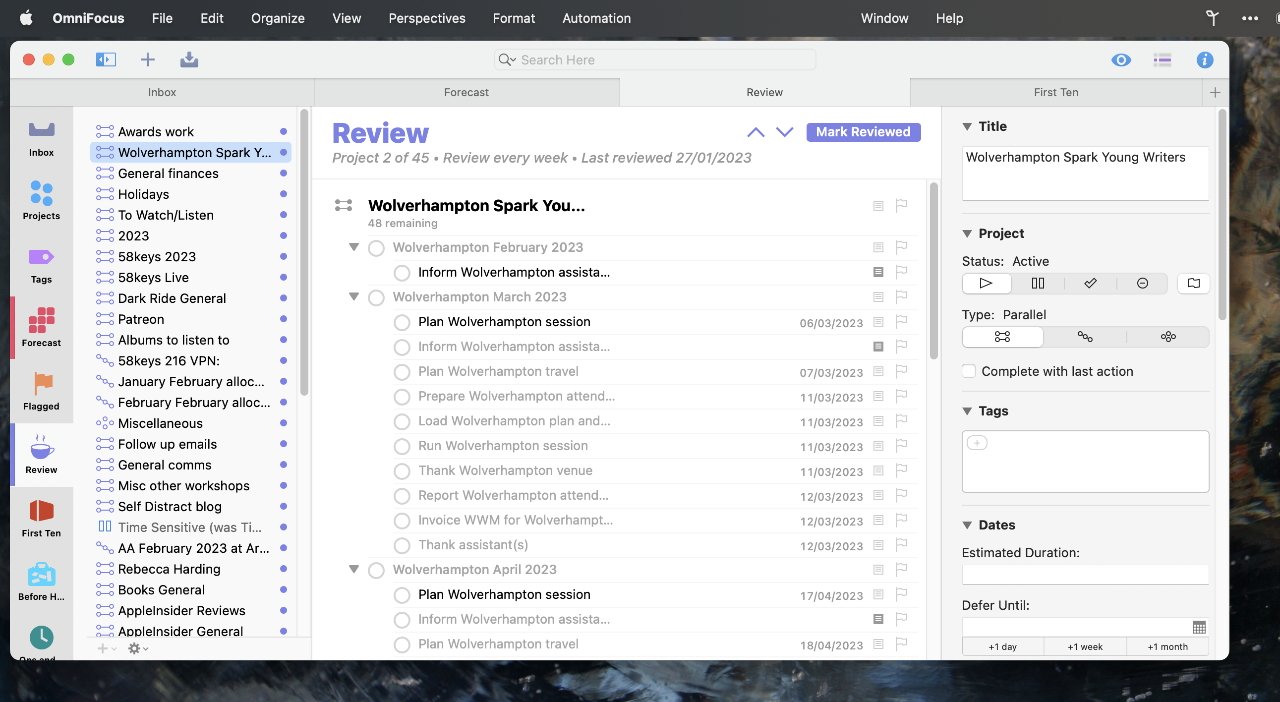Collapse the Wolverhampton February 2023 group

pyautogui.click(x=354, y=247)
